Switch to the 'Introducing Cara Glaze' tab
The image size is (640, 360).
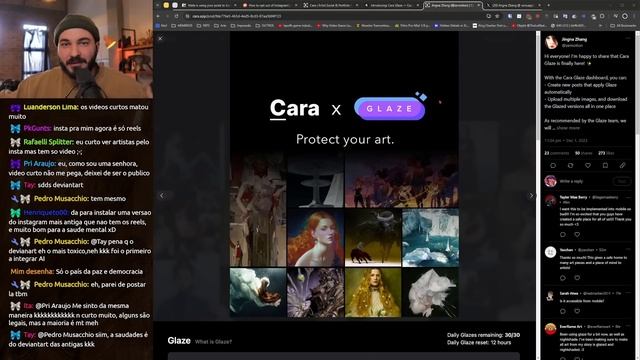(x=392, y=5)
